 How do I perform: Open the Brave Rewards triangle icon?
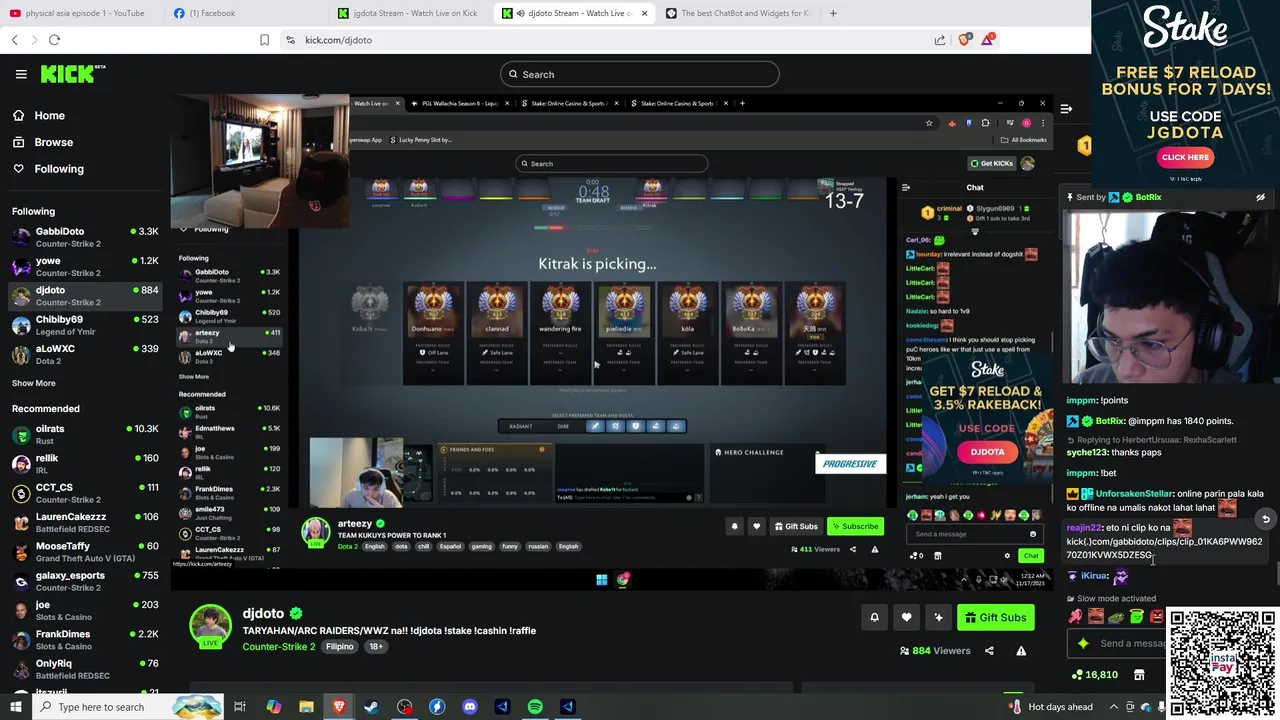pyautogui.click(x=988, y=39)
